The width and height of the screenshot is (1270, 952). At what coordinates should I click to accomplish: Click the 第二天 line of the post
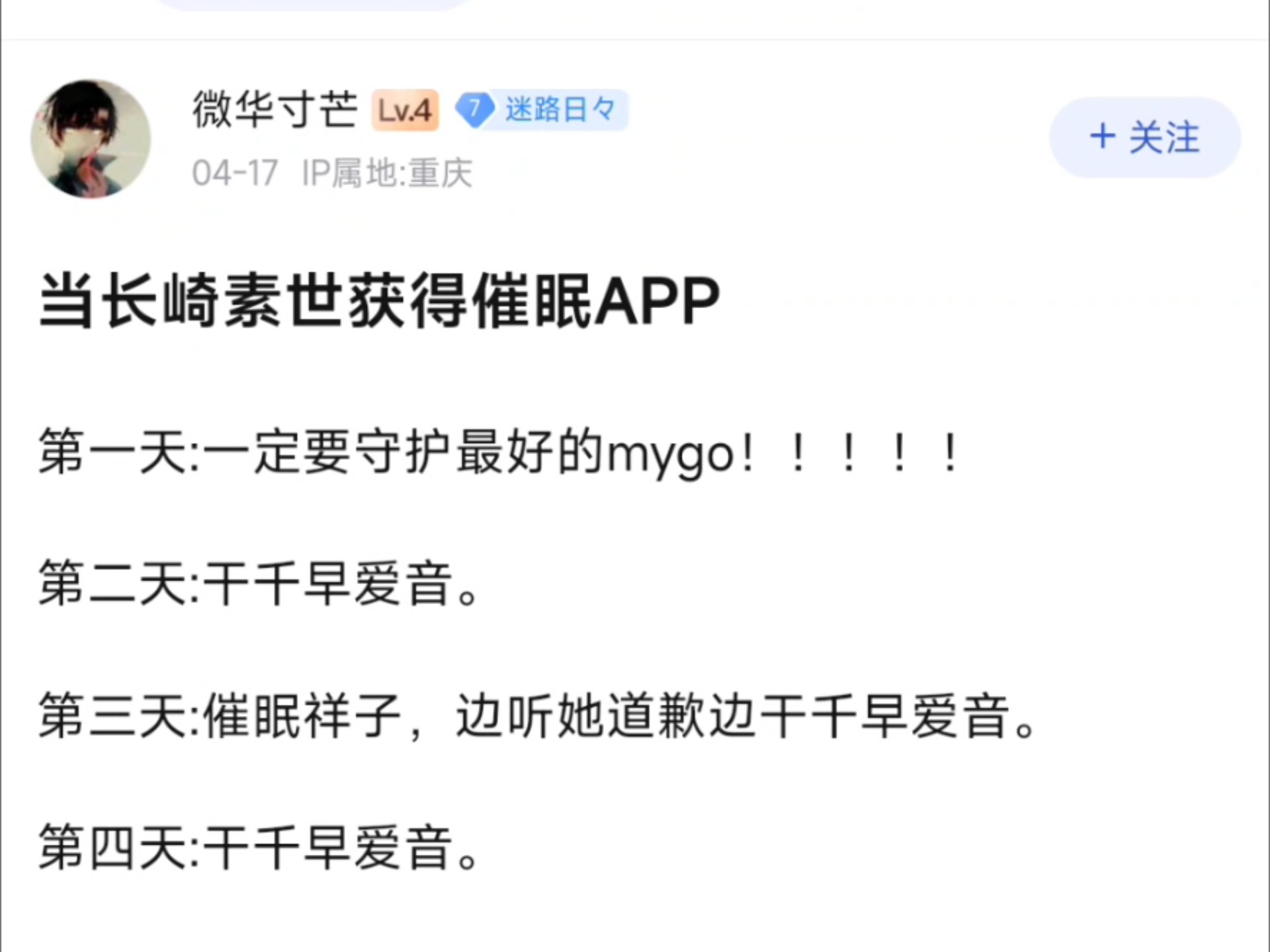259,584
